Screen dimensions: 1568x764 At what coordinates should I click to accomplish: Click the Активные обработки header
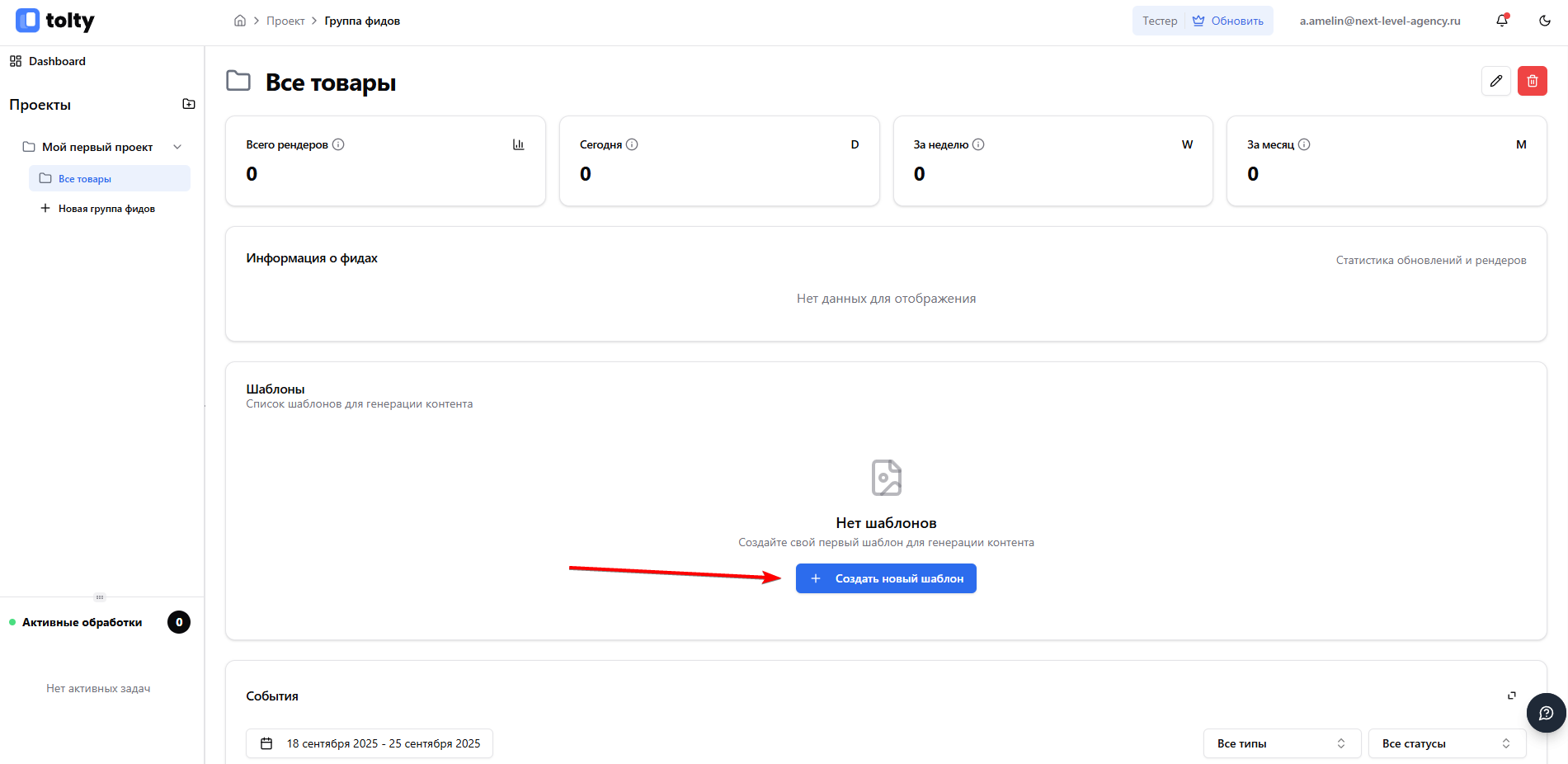point(82,622)
